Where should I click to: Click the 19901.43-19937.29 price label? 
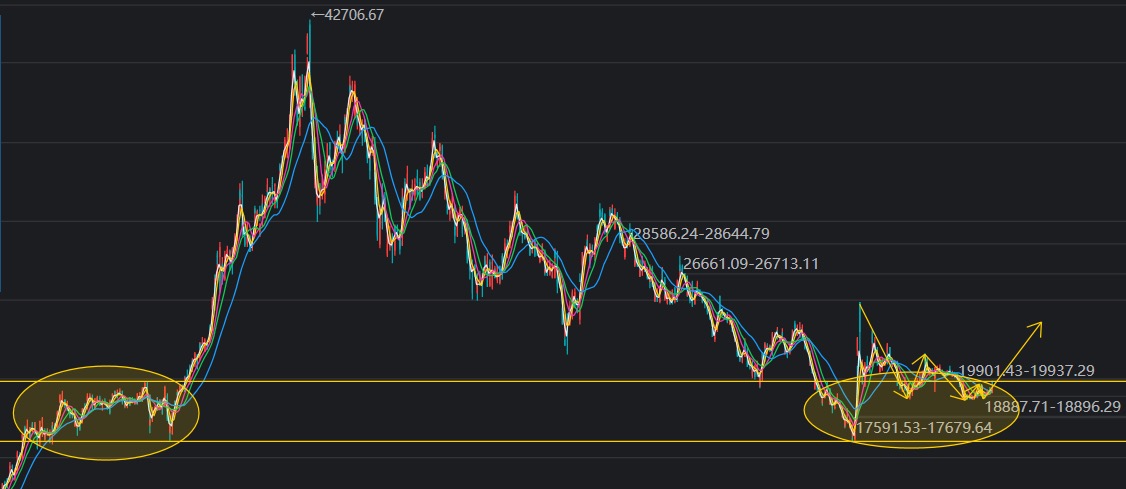coord(1026,371)
